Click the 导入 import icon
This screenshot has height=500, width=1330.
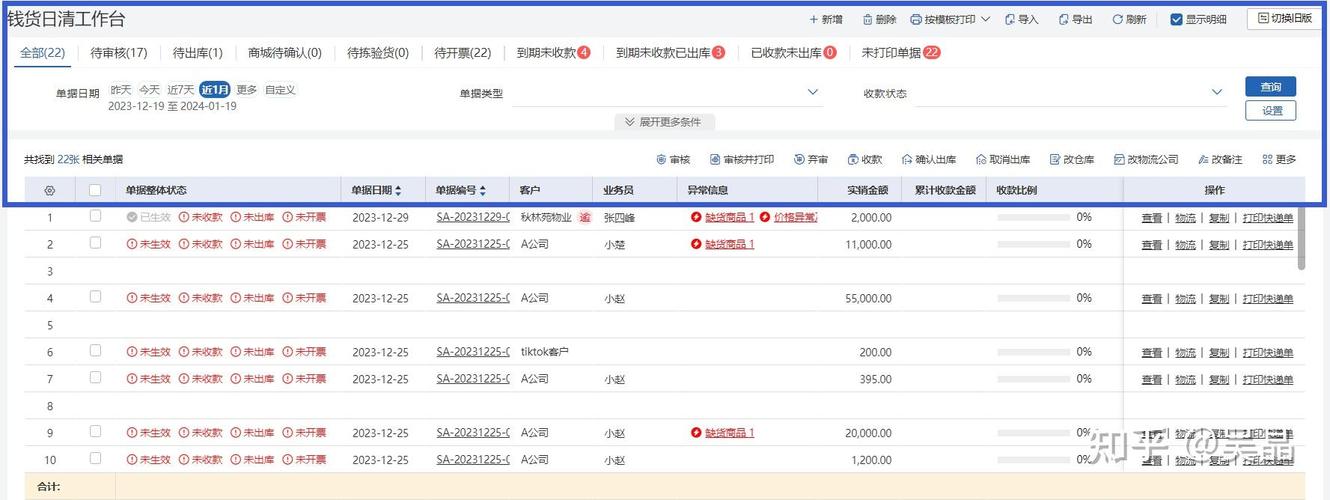pyautogui.click(x=1009, y=19)
